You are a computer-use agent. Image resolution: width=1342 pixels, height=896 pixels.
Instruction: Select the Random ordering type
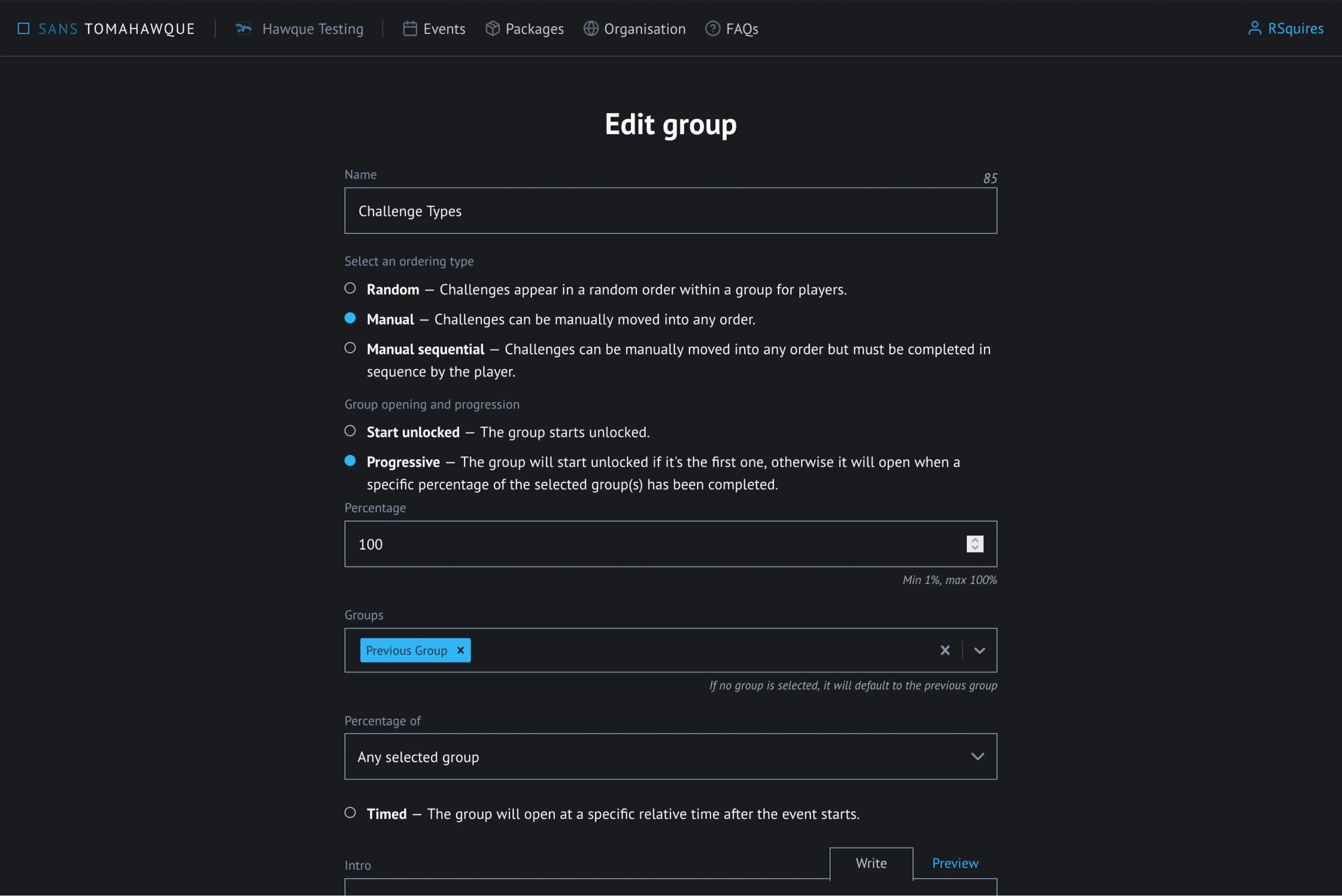(351, 289)
